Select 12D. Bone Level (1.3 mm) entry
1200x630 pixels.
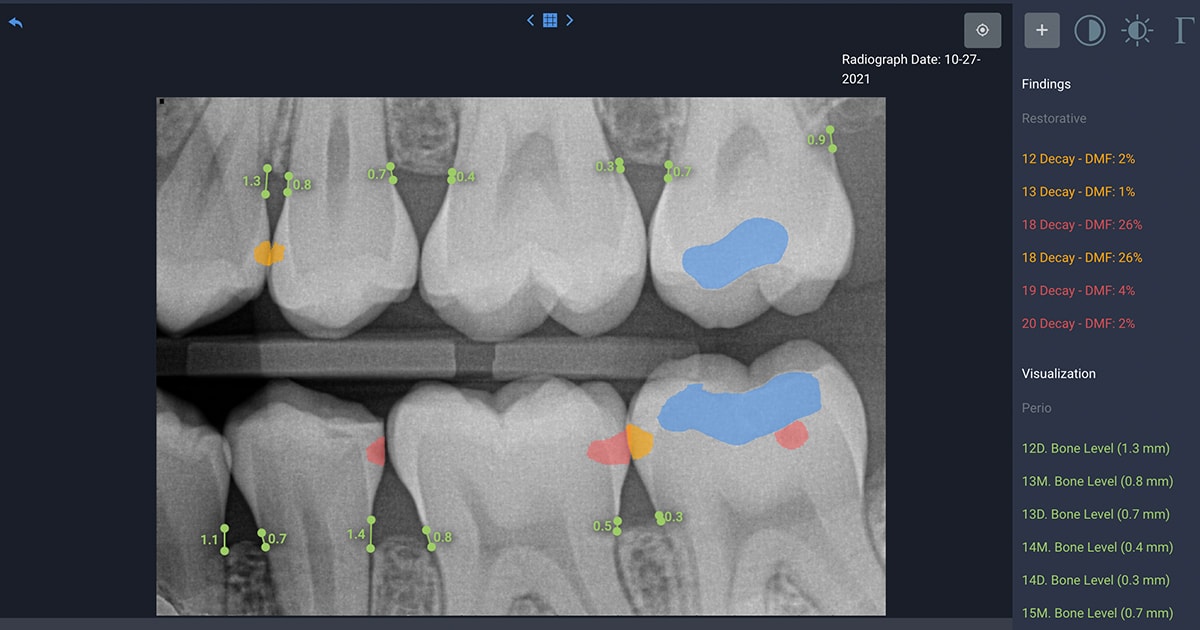pyautogui.click(x=1095, y=449)
